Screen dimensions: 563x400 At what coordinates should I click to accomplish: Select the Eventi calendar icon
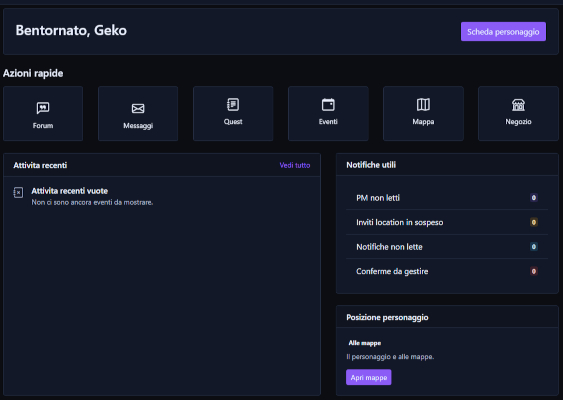coord(328,104)
